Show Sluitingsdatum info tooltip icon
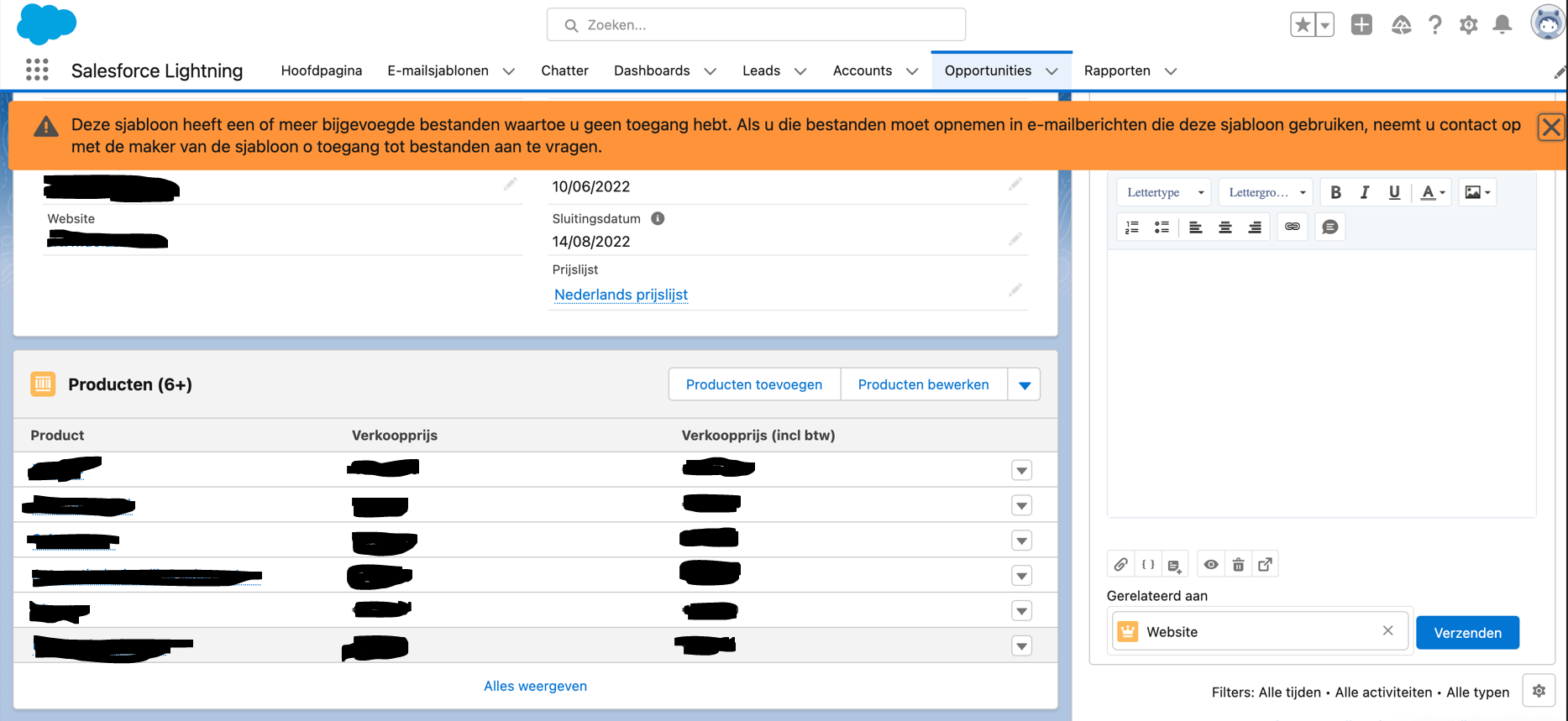 (658, 218)
